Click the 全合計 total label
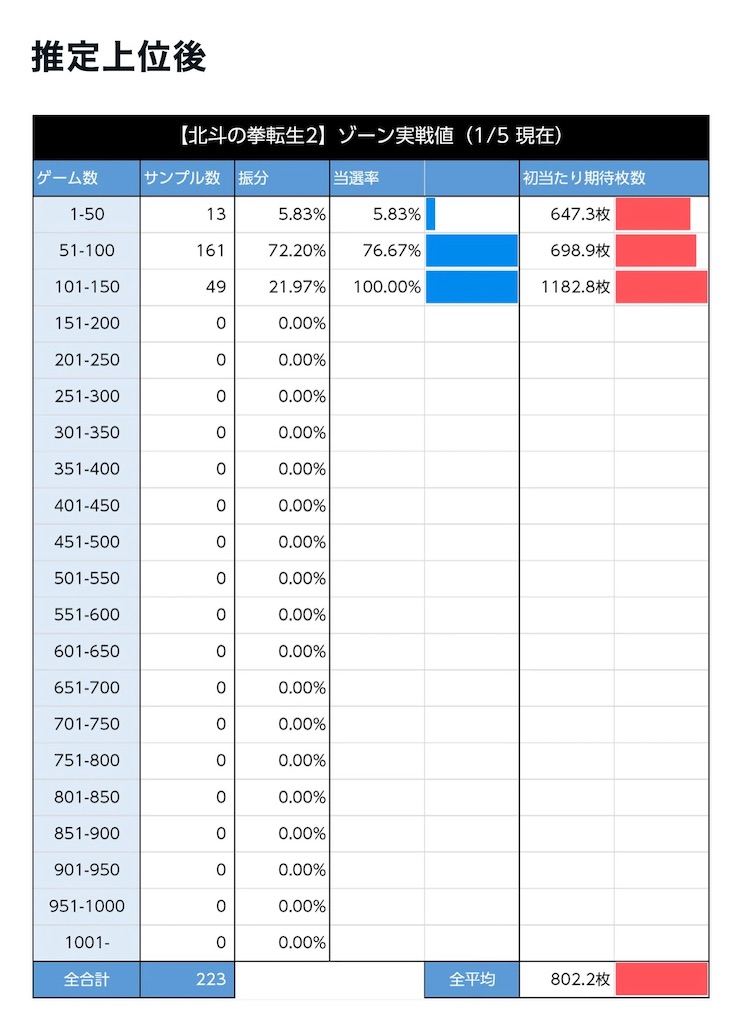 click(x=86, y=980)
